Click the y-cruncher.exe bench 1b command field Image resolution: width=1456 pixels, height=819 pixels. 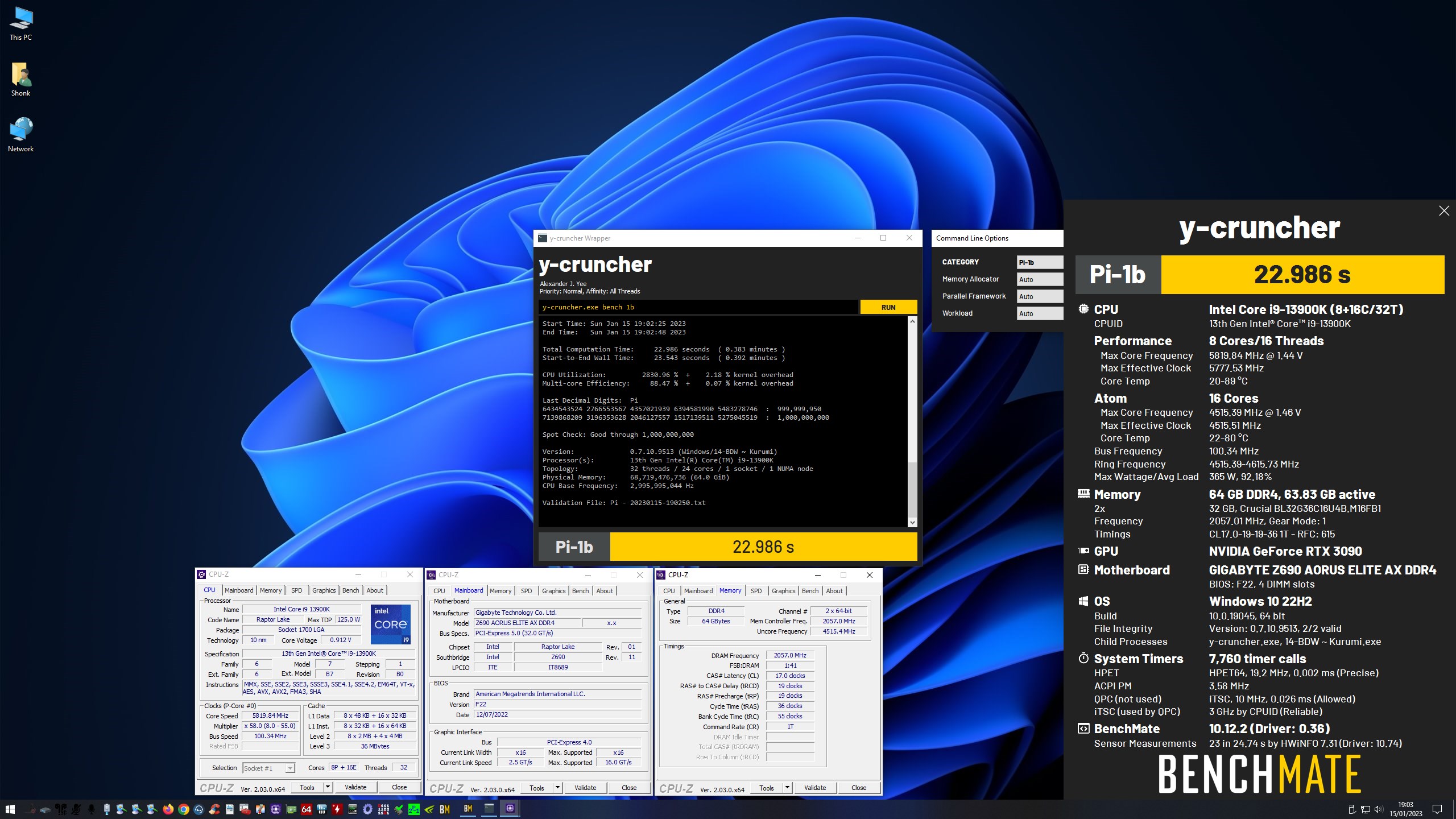(x=698, y=307)
